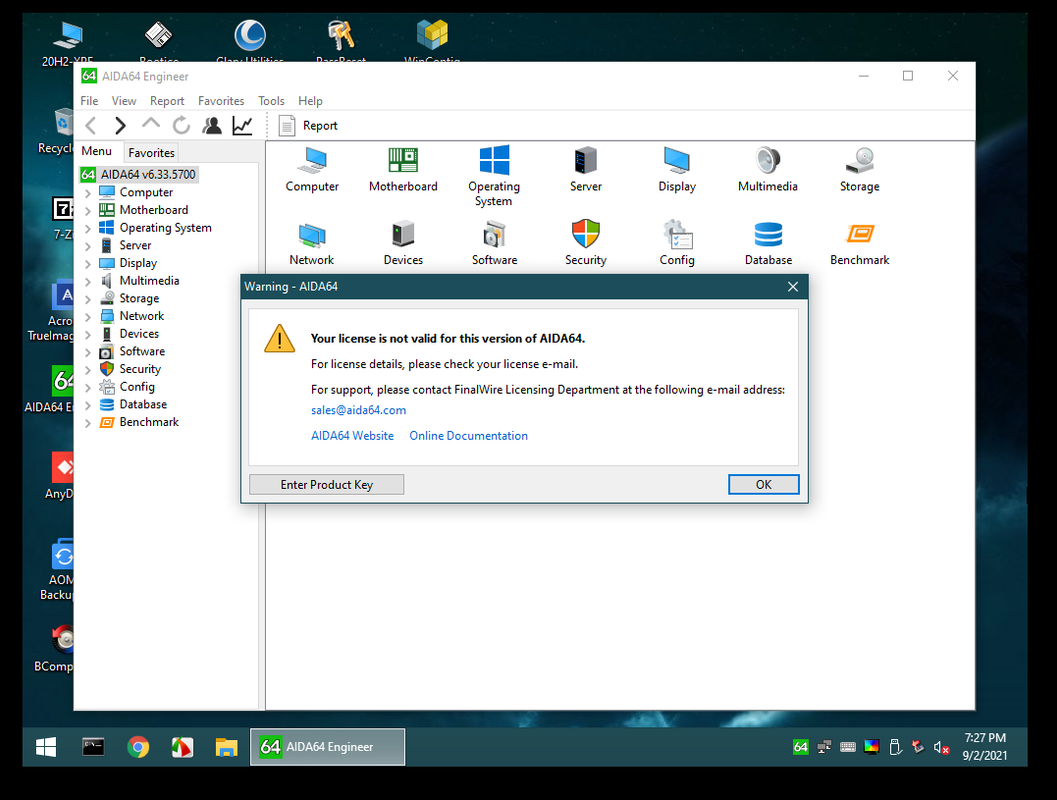Viewport: 1057px width, 800px height.
Task: Open the Help menu
Action: tap(310, 100)
